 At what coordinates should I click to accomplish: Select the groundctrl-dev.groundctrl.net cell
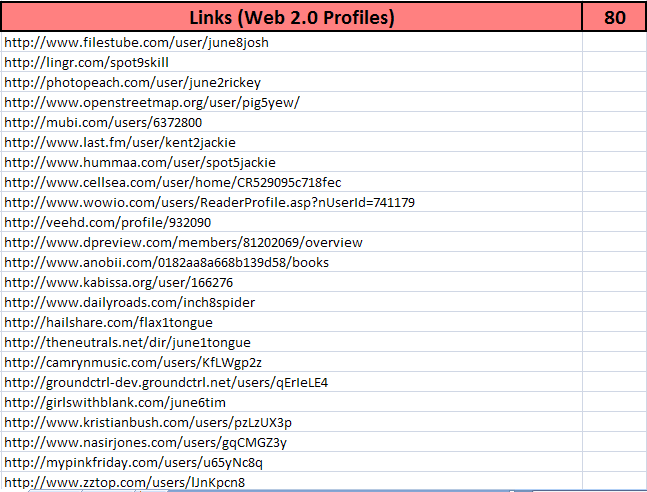[291, 382]
